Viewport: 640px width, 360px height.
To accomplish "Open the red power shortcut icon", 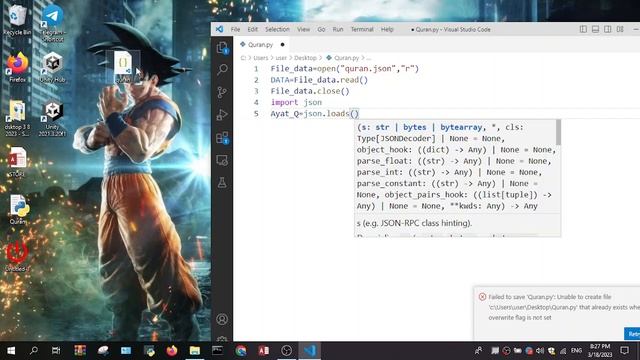I will pyautogui.click(x=17, y=257).
